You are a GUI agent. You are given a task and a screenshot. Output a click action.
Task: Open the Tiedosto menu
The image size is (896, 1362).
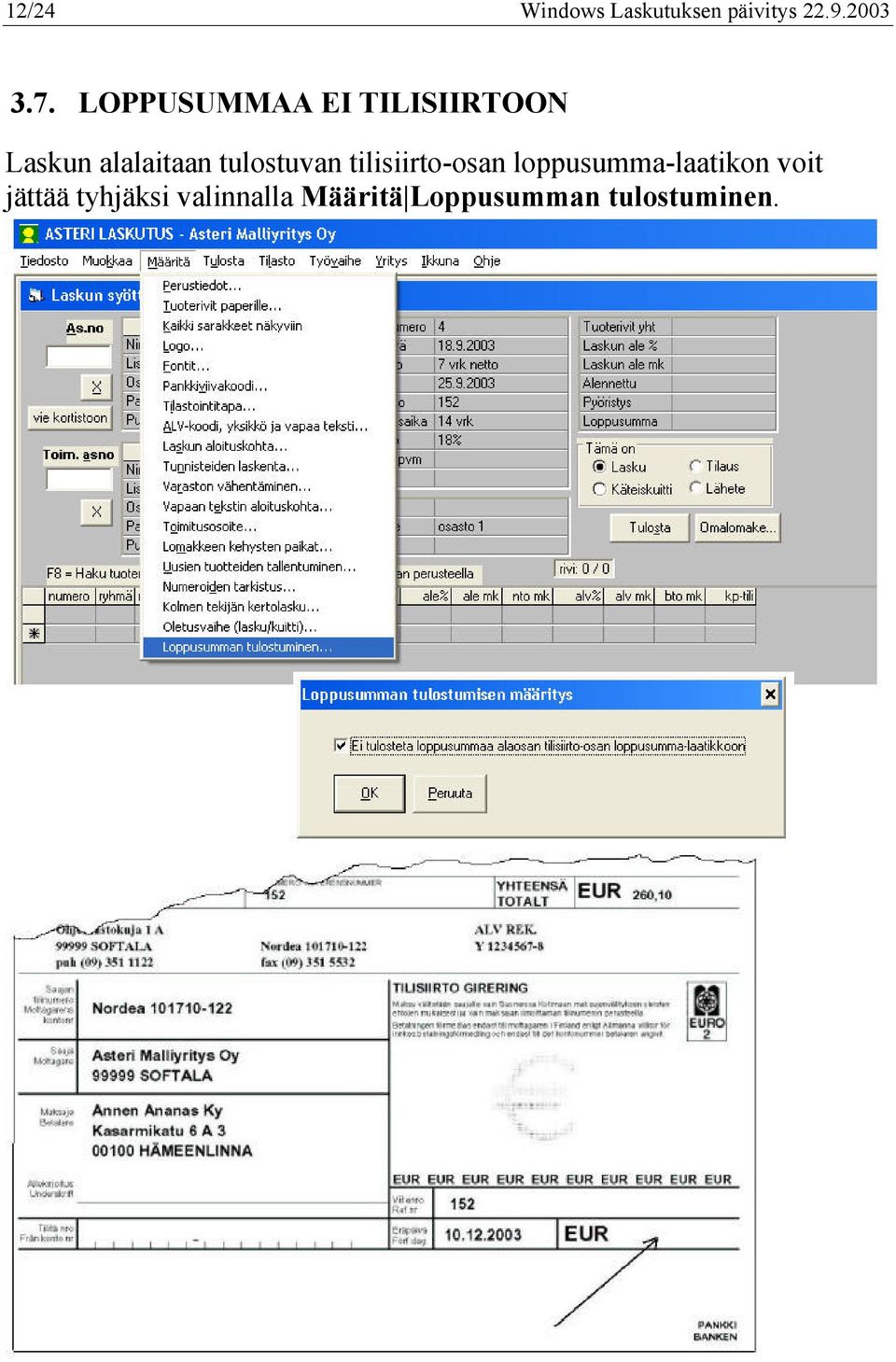pyautogui.click(x=45, y=261)
